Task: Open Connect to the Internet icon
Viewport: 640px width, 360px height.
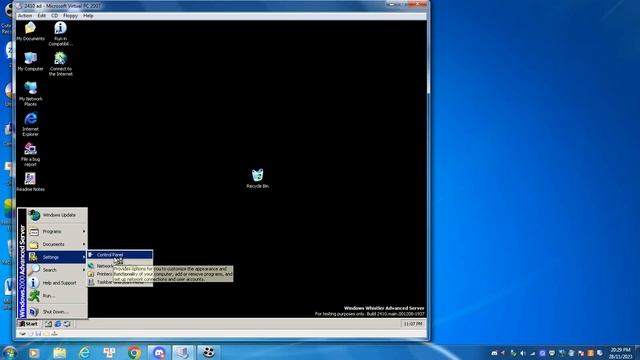Action: tap(60, 64)
